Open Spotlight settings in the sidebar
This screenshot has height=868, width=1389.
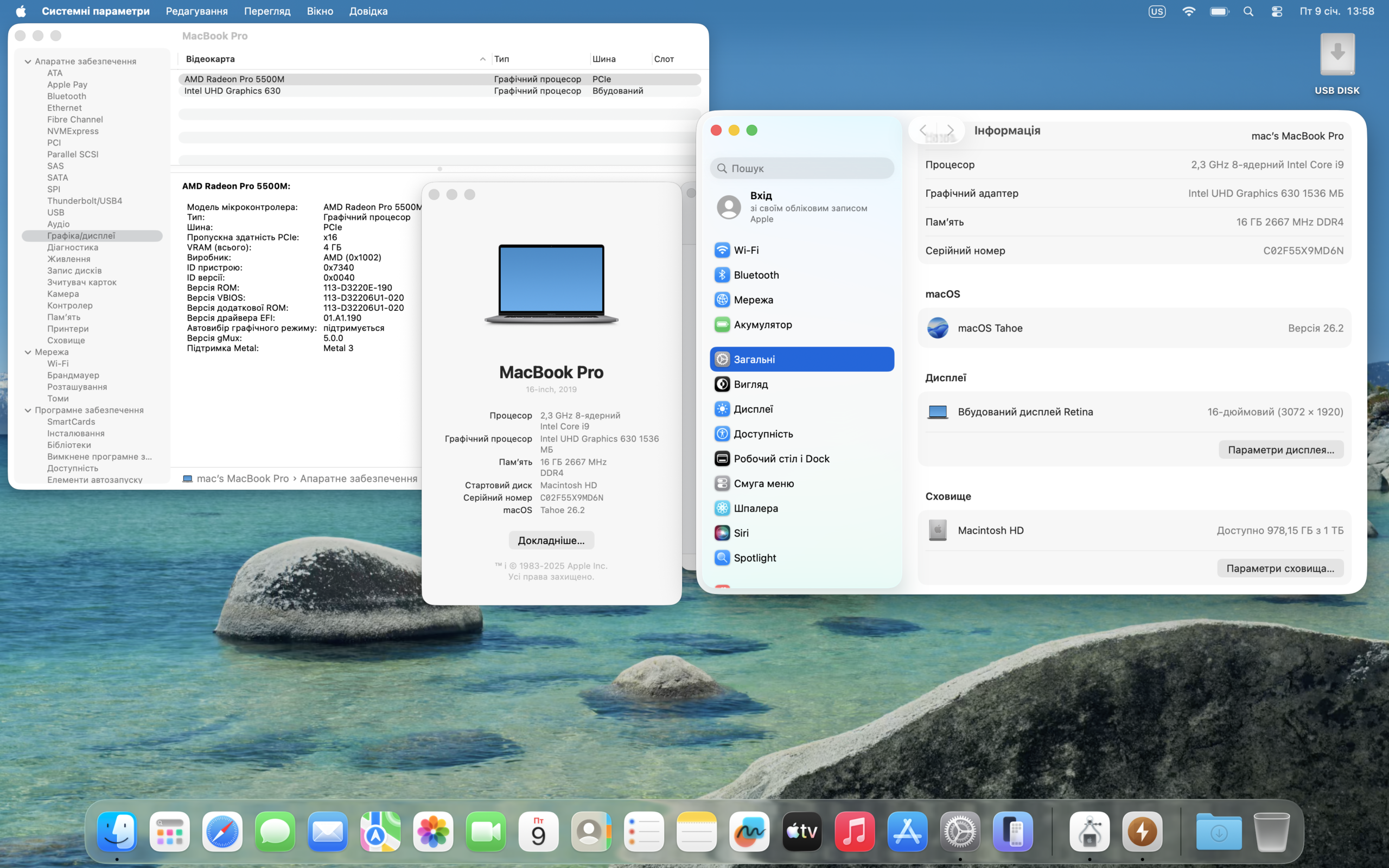pos(754,558)
